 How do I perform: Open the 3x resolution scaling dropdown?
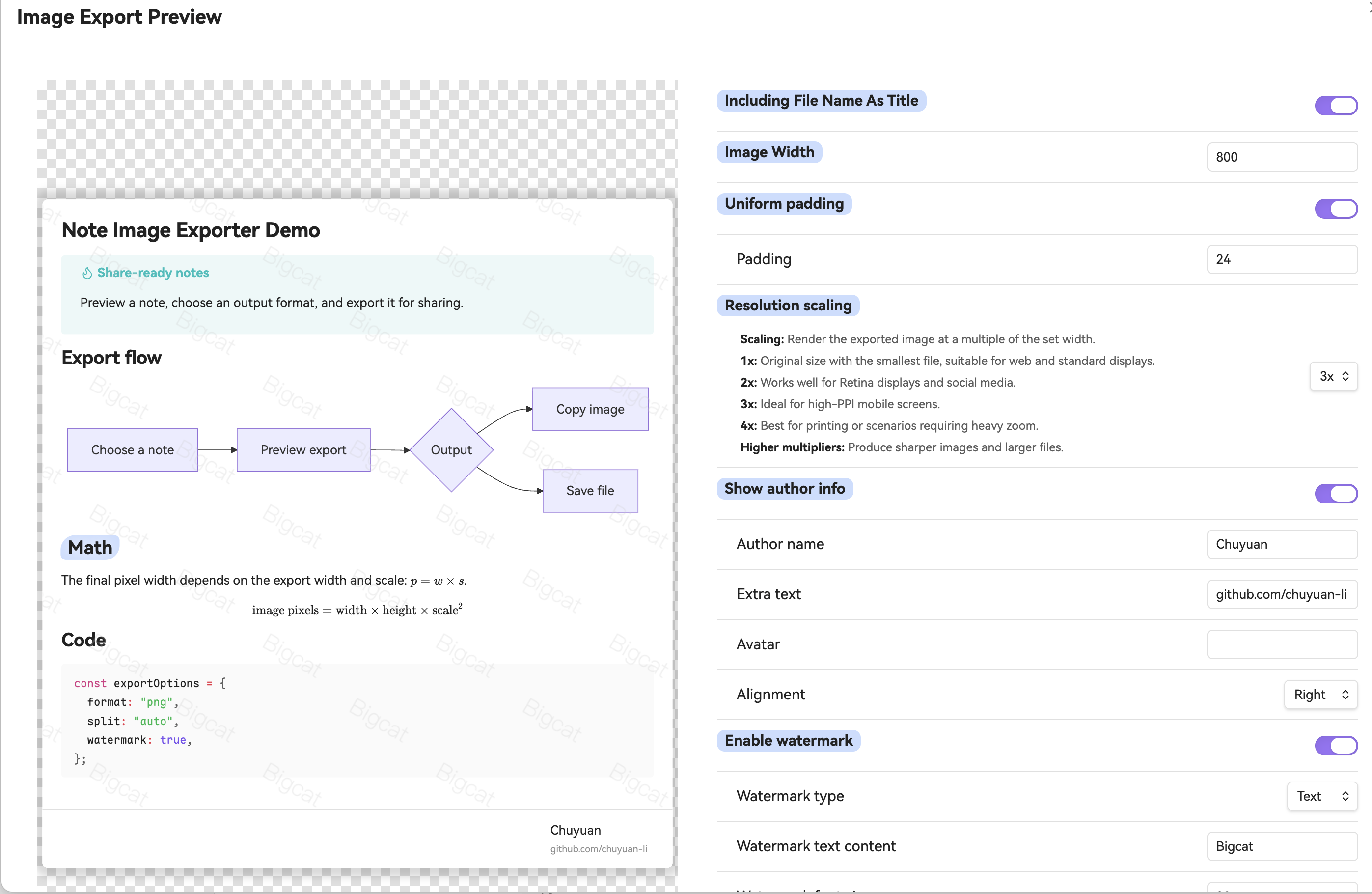pos(1333,376)
